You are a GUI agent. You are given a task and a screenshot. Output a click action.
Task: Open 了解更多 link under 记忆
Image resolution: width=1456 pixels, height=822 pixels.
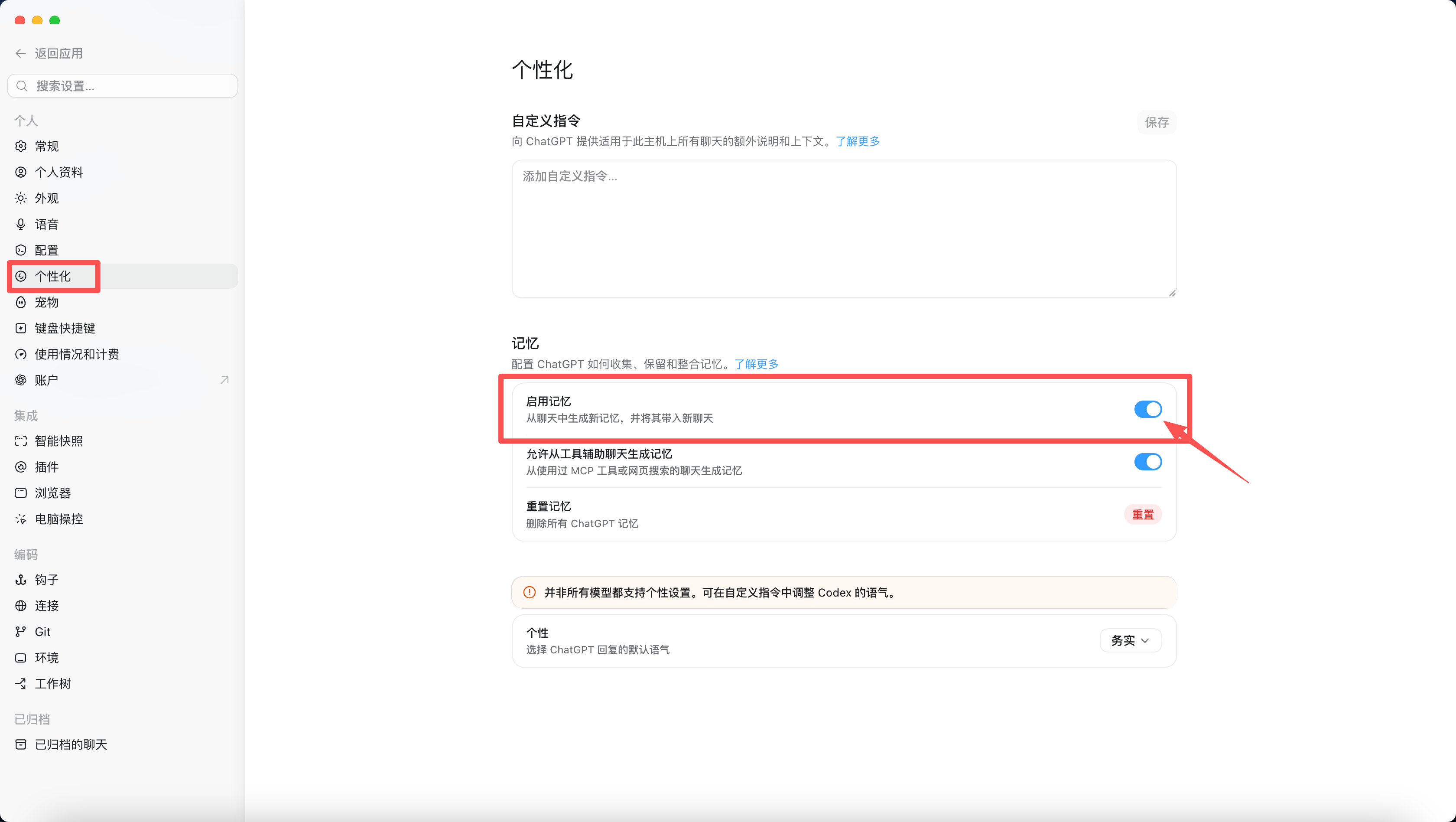[x=756, y=364]
